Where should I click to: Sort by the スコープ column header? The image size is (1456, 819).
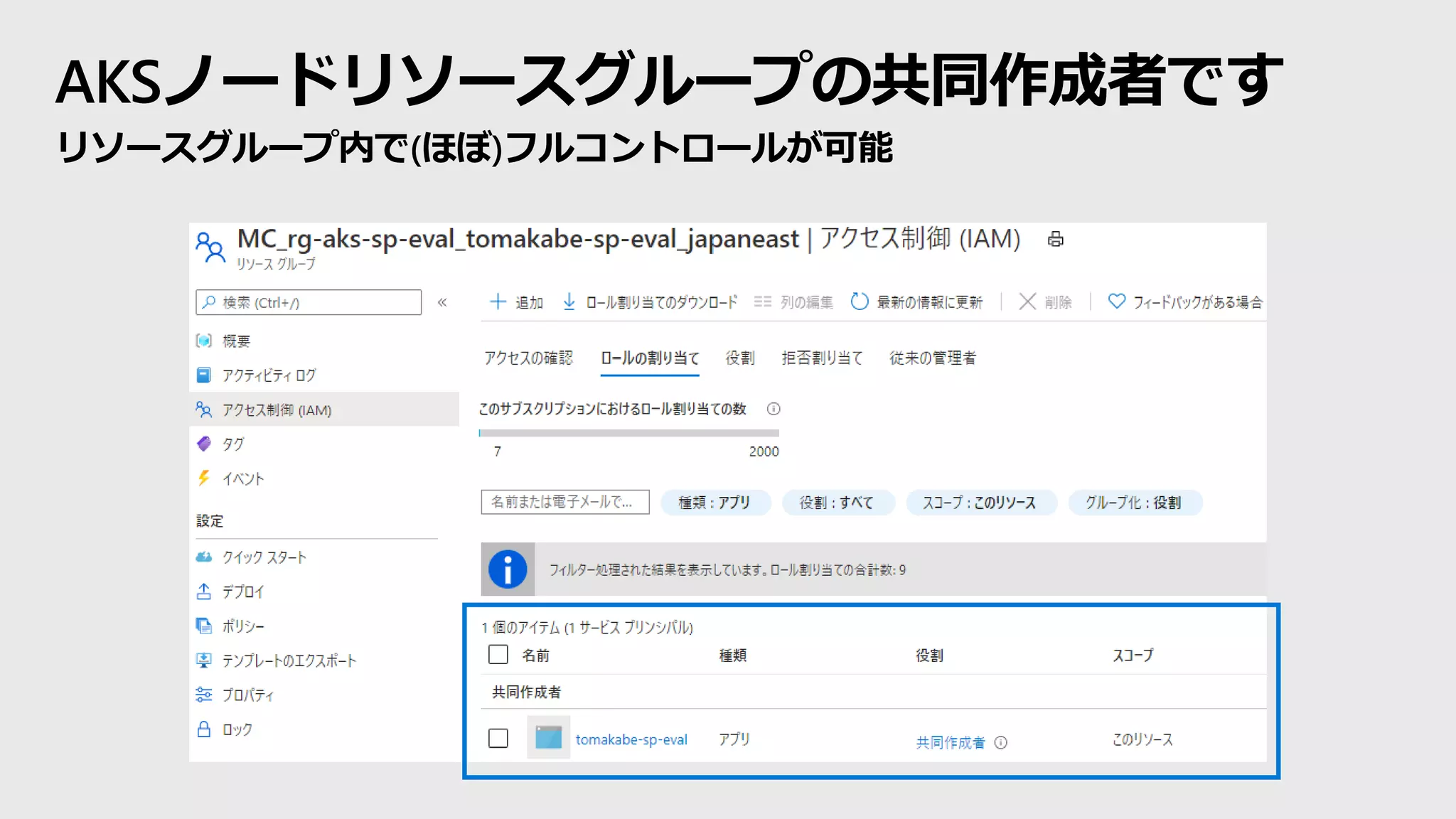click(x=1133, y=655)
